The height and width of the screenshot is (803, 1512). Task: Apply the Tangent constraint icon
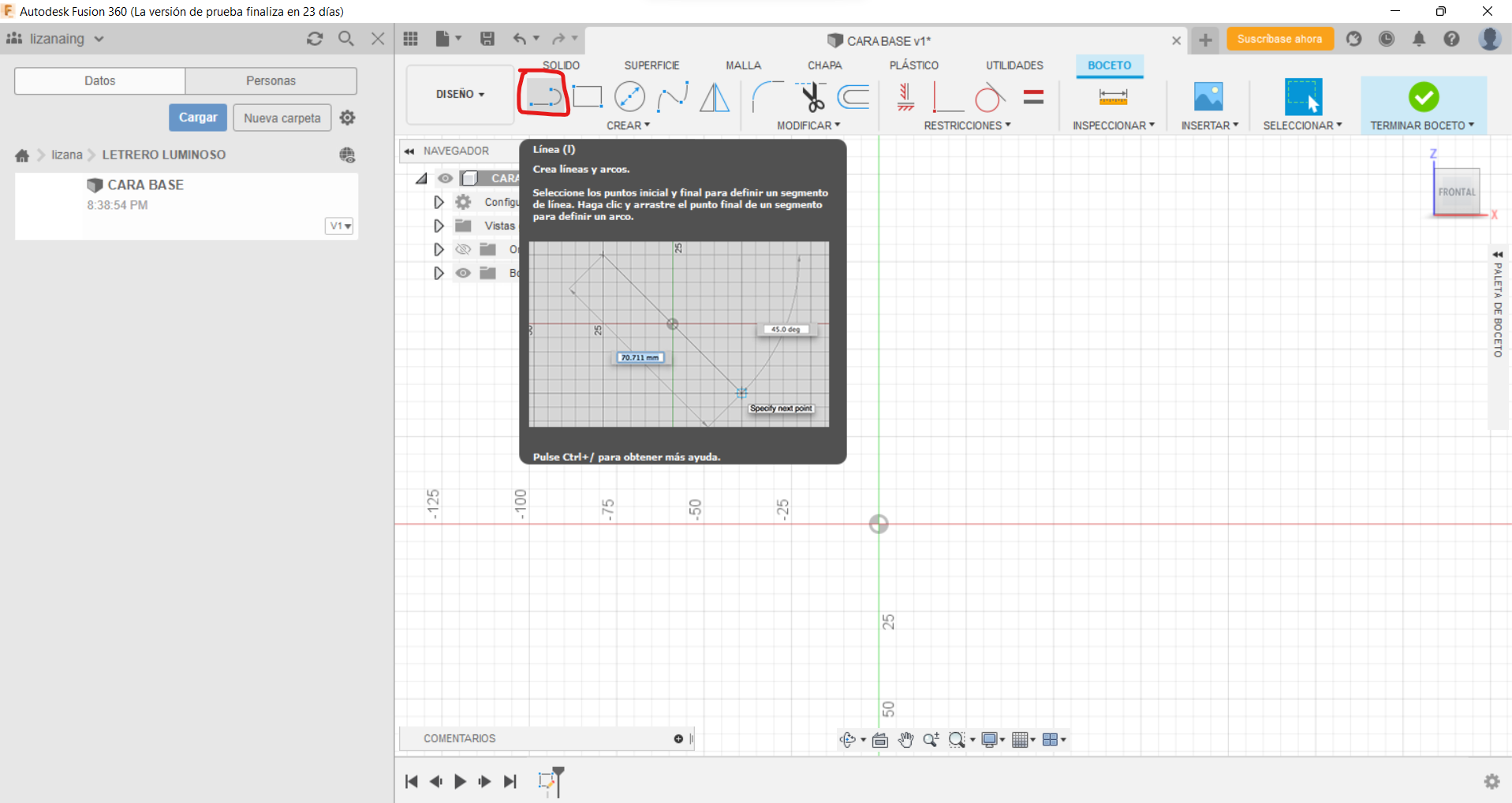click(x=990, y=97)
